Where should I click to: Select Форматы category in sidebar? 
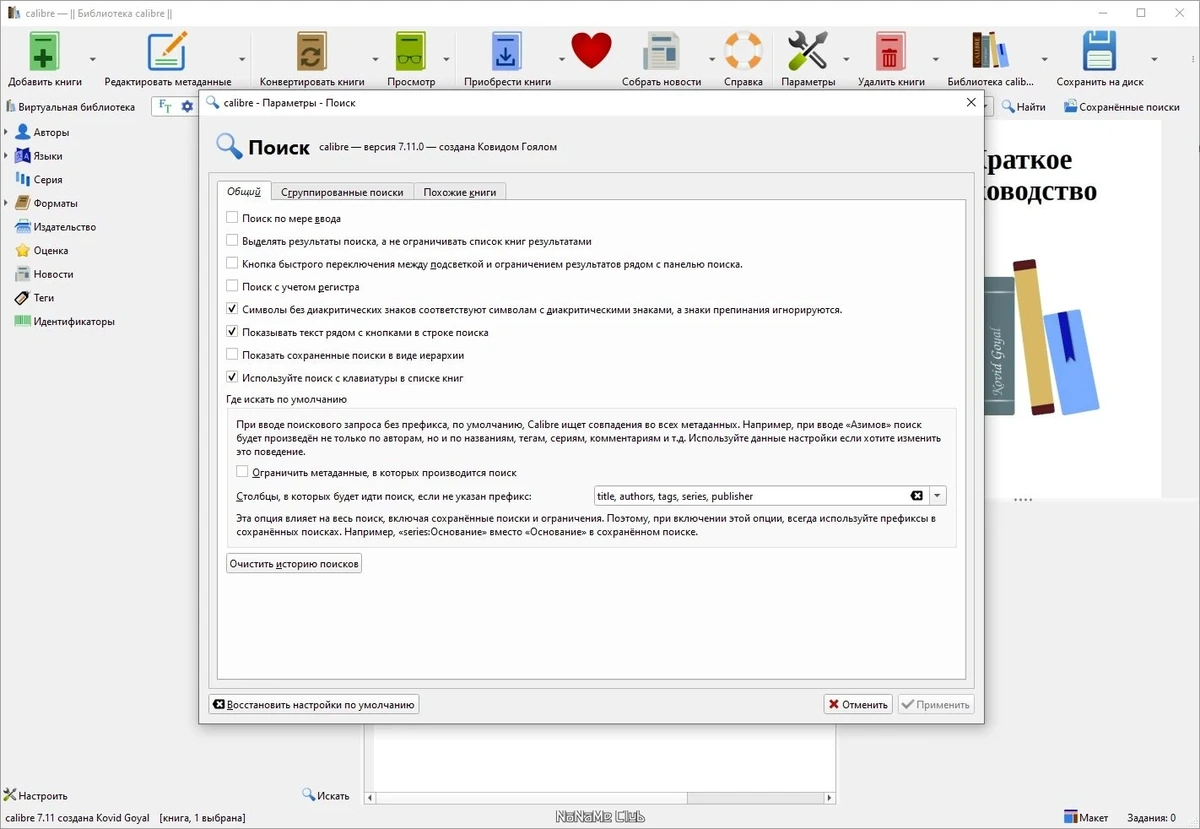(45, 203)
